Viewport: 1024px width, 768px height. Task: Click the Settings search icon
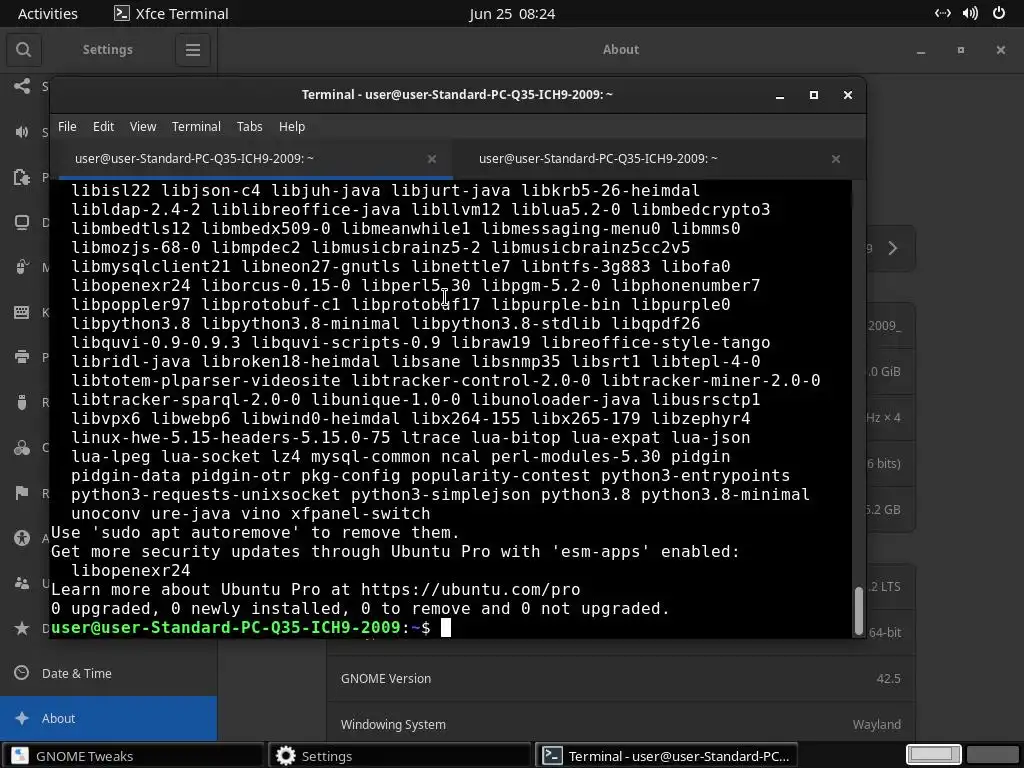pyautogui.click(x=24, y=50)
